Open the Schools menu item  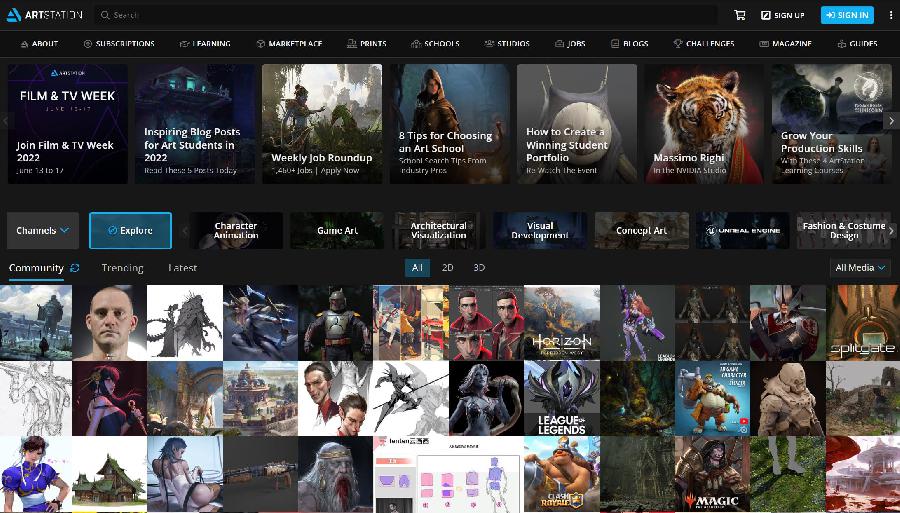click(435, 44)
